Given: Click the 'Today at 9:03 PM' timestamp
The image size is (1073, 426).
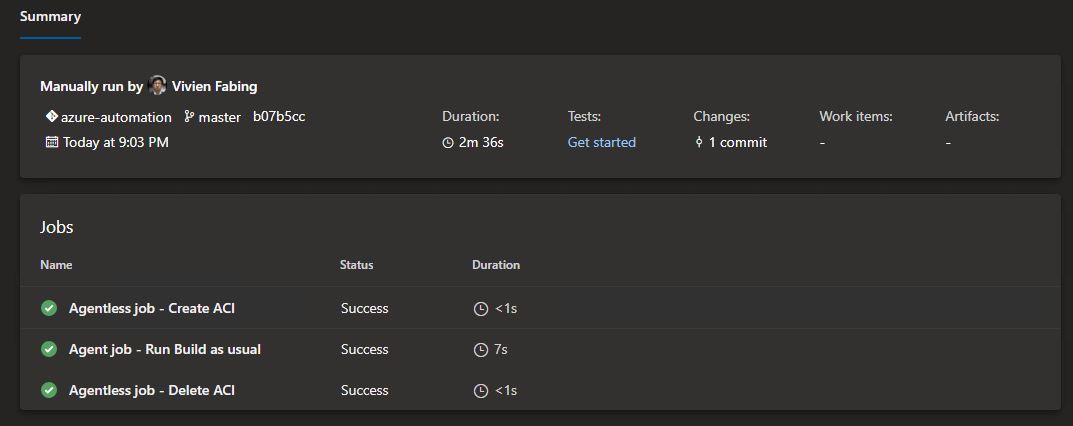Looking at the screenshot, I should click(116, 142).
